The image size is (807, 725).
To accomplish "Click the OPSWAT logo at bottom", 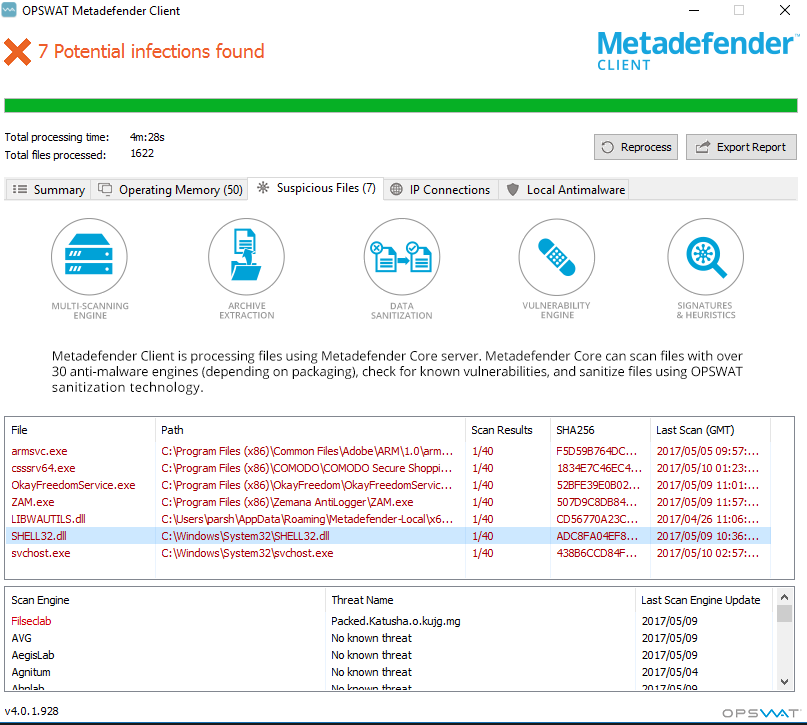I will tap(761, 713).
